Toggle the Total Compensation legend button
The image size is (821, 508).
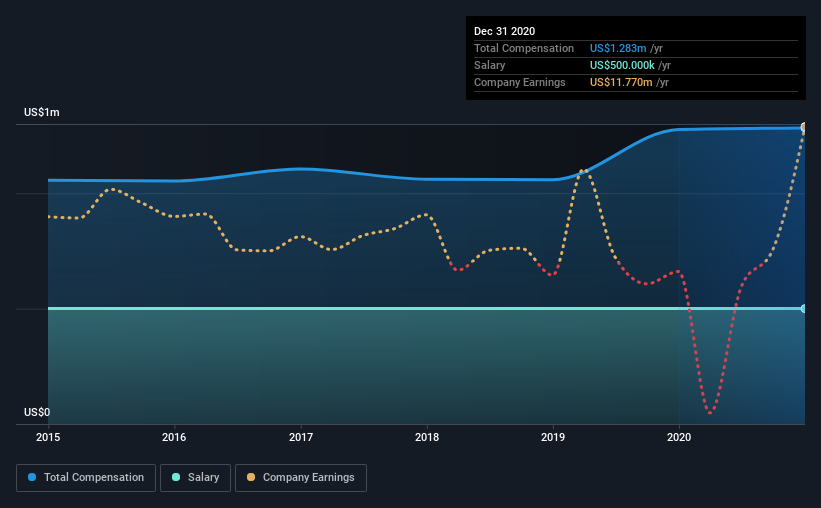coord(86,478)
